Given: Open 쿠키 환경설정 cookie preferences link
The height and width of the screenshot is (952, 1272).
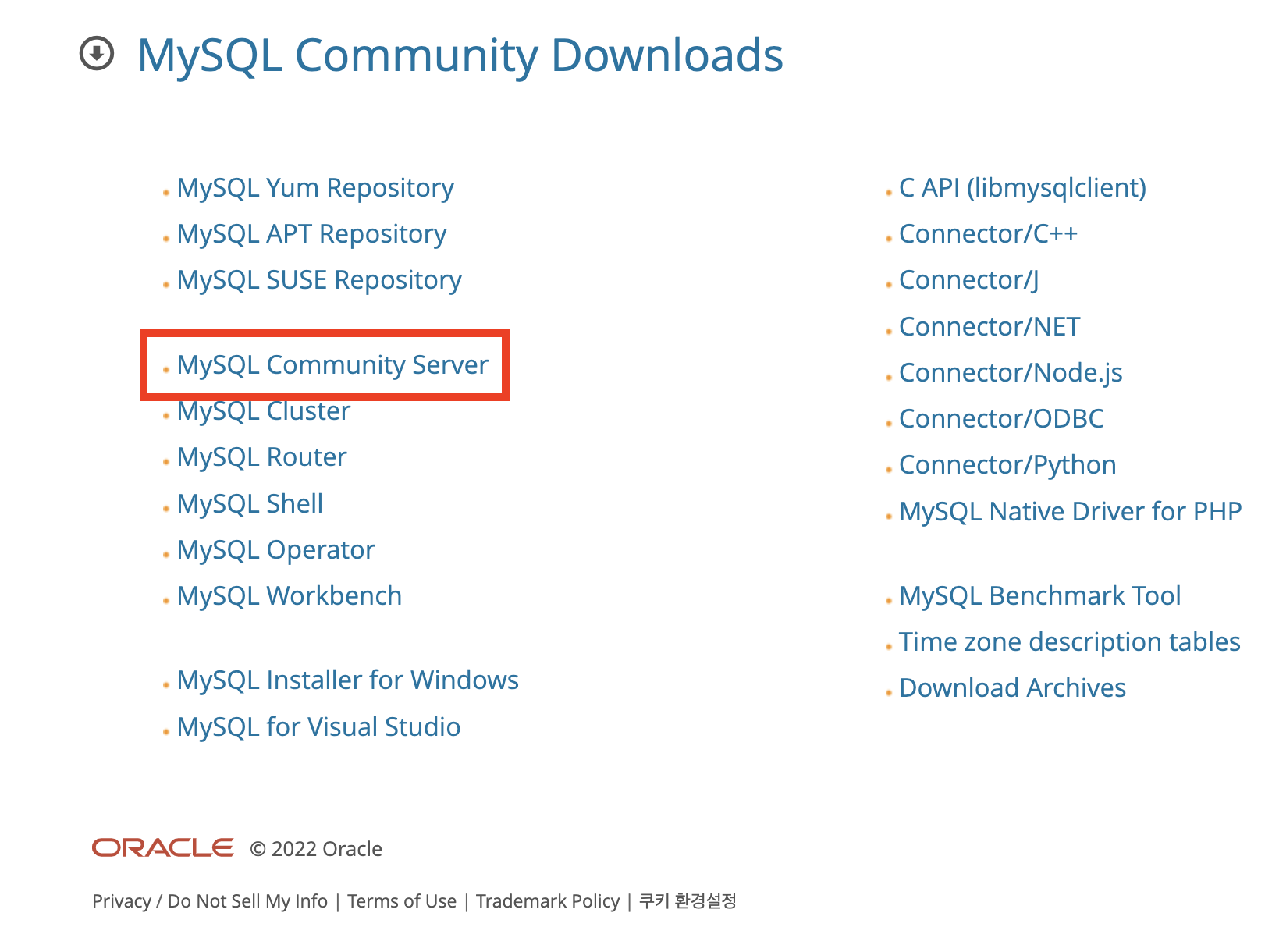Looking at the screenshot, I should [x=688, y=900].
